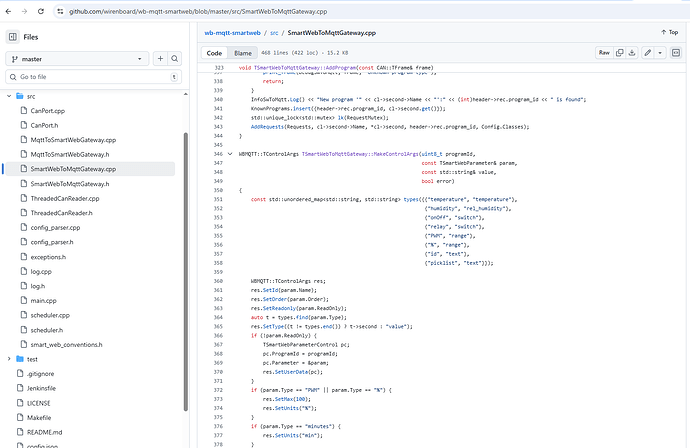Open main.cpp in the file tree
This screenshot has width=690, height=448.
(x=43, y=301)
